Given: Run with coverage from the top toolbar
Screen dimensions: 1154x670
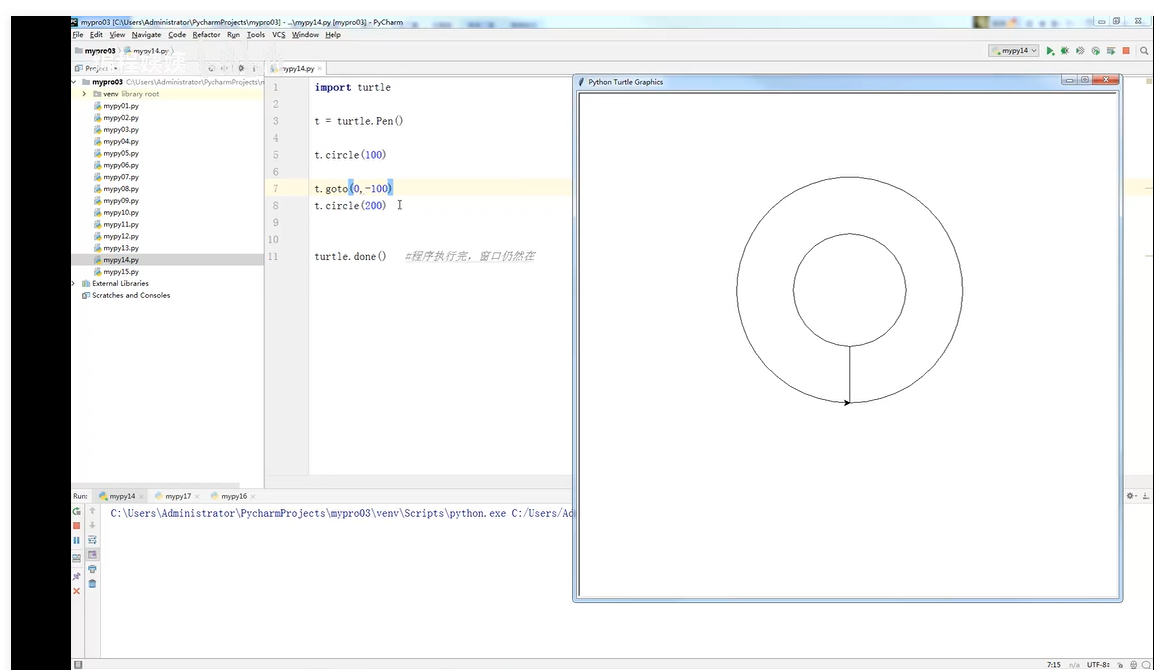Looking at the screenshot, I should click(1080, 51).
